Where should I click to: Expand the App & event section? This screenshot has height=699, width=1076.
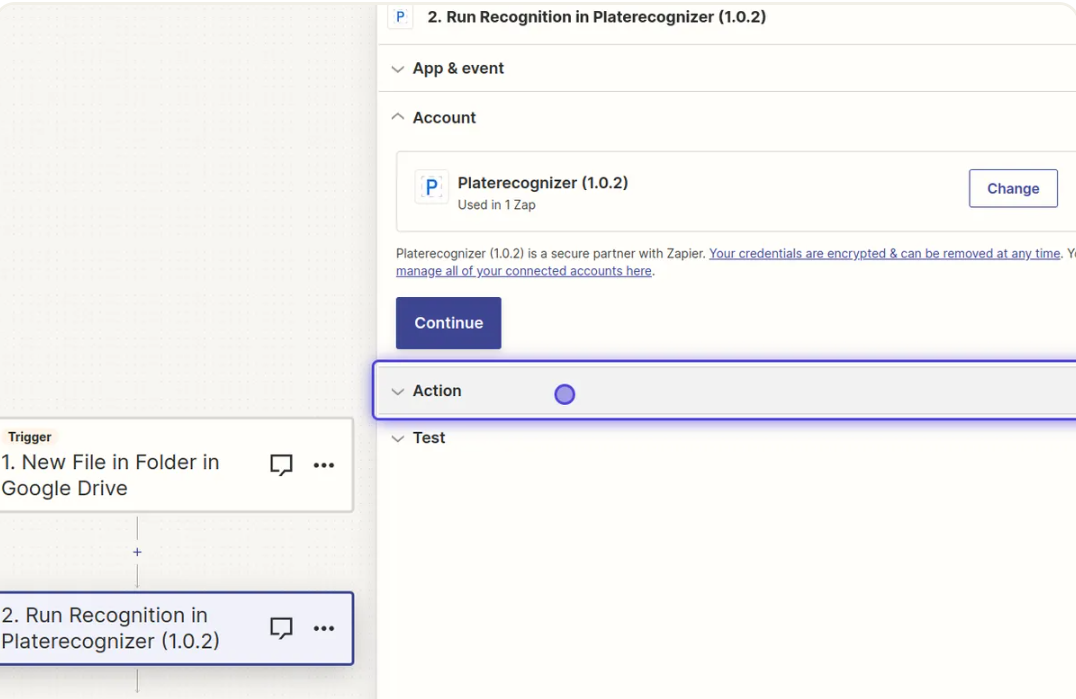[x=458, y=68]
